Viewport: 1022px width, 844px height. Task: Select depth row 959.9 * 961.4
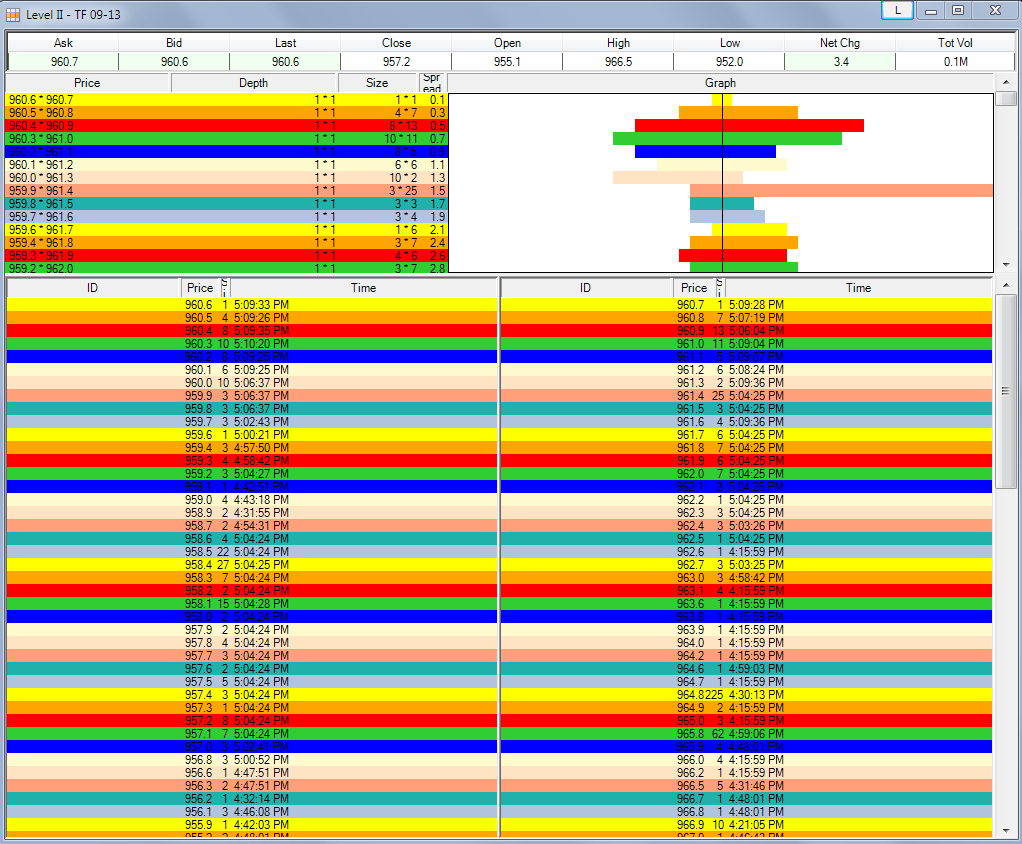point(226,191)
